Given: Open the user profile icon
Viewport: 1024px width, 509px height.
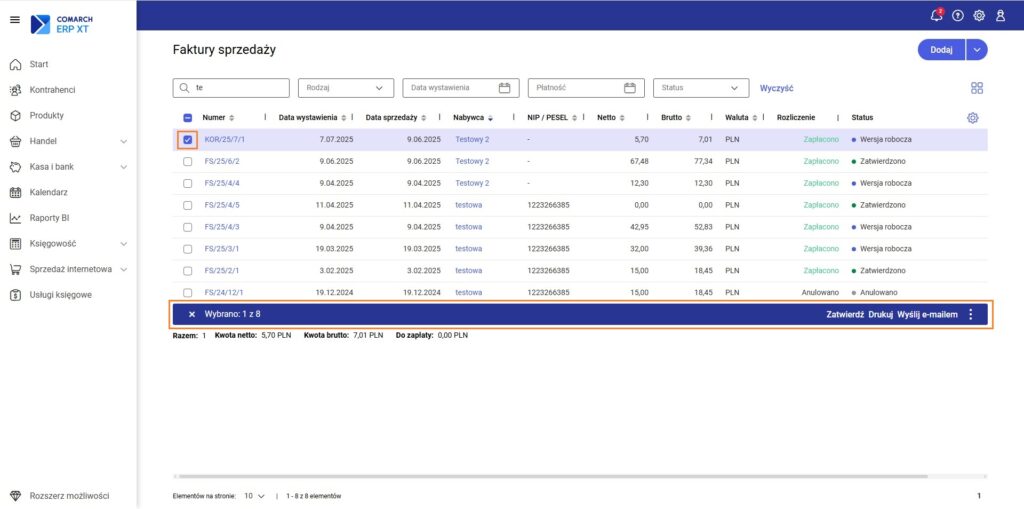Looking at the screenshot, I should (1000, 15).
